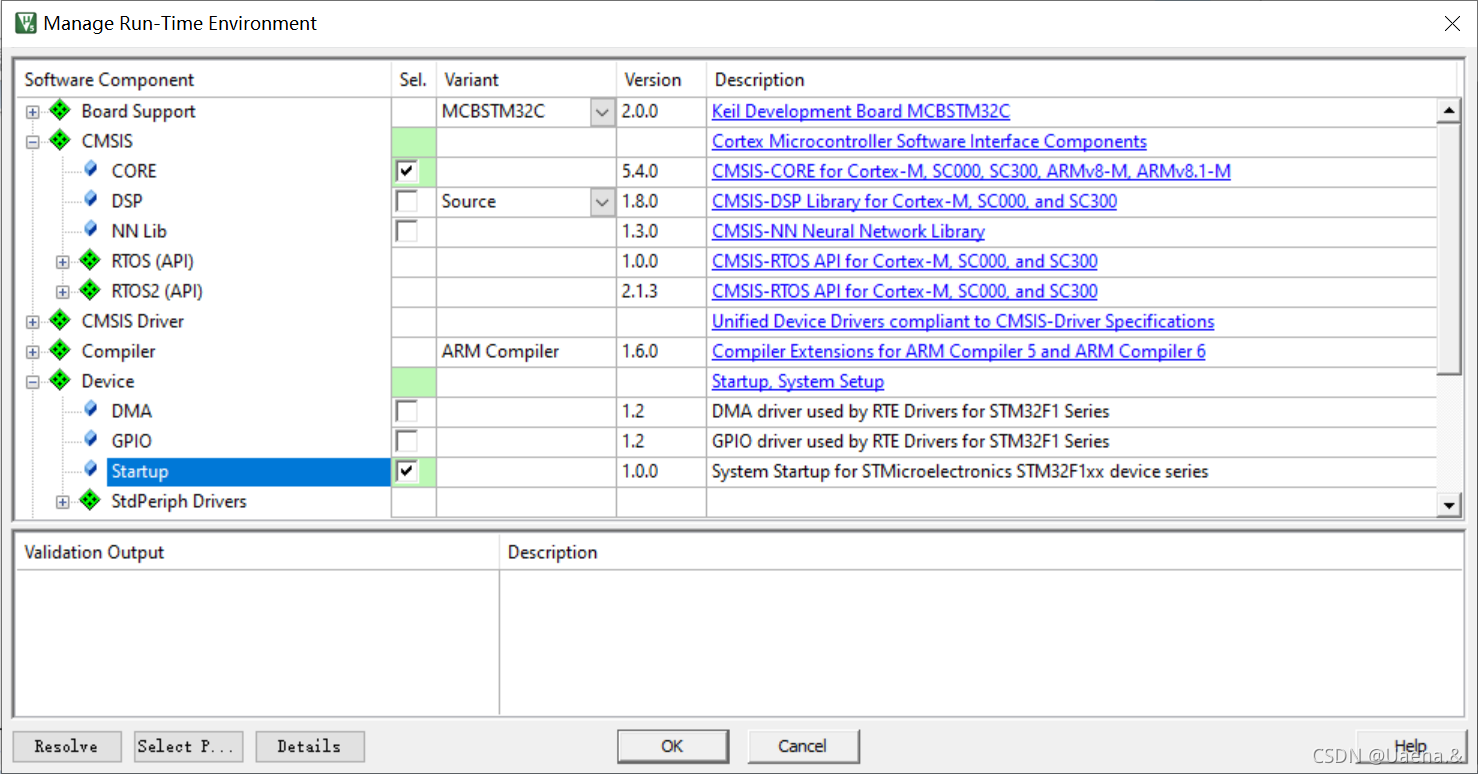Open Cortex Microcontroller Software Interface Components link
Viewport: 1478px width, 774px height.
pyautogui.click(x=929, y=141)
